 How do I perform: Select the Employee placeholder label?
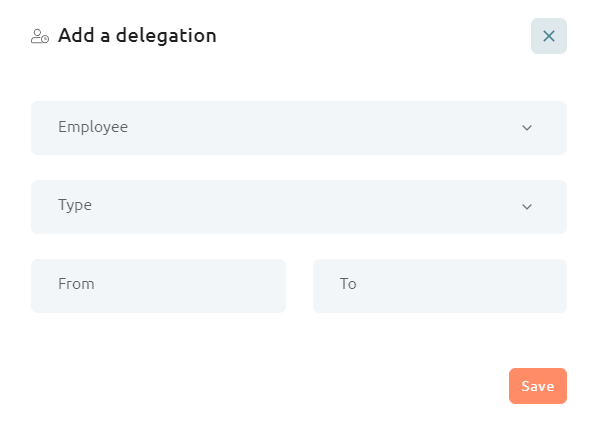[x=93, y=127]
